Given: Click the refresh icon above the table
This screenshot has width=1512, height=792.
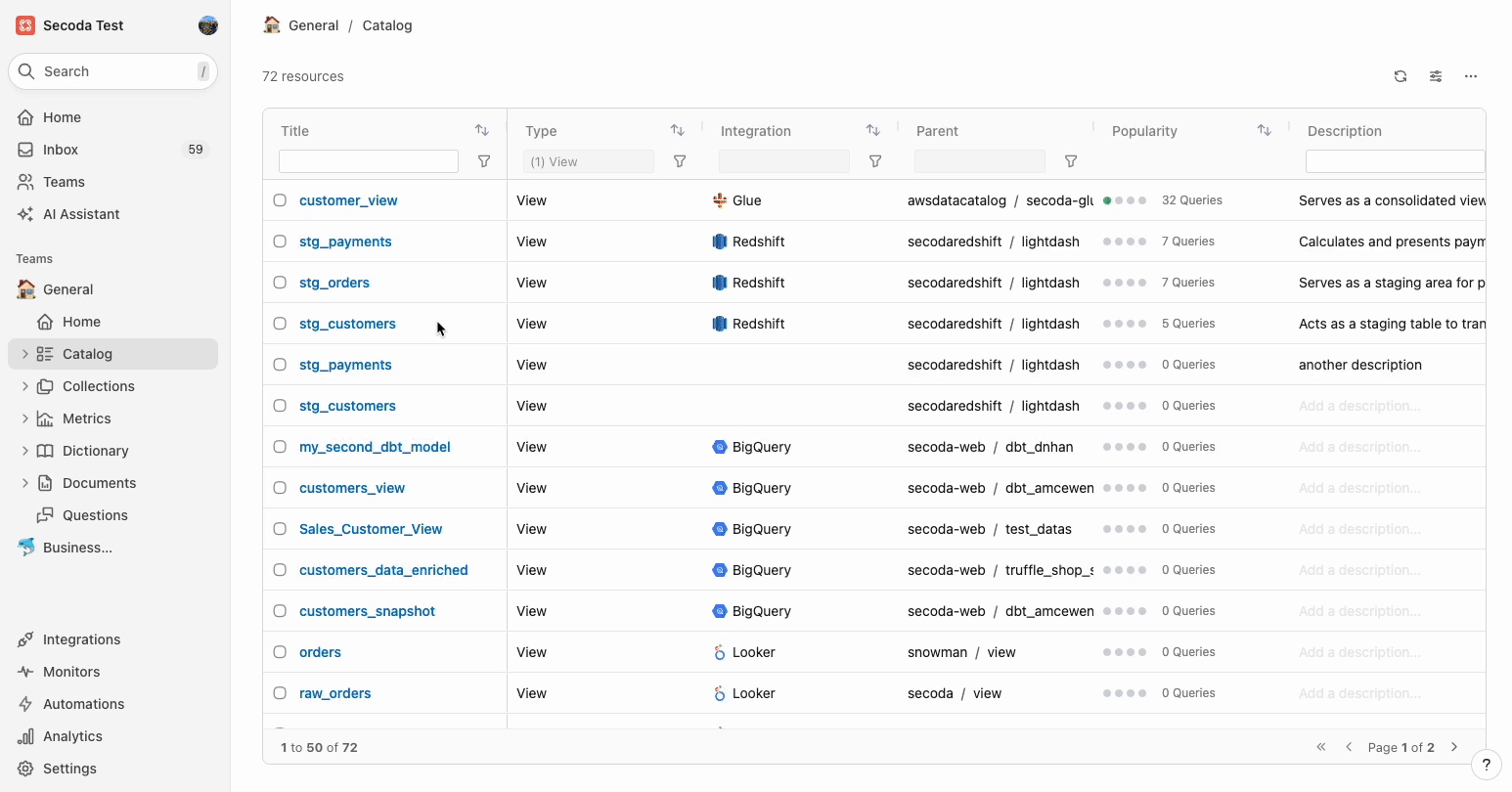Looking at the screenshot, I should coord(1401,76).
